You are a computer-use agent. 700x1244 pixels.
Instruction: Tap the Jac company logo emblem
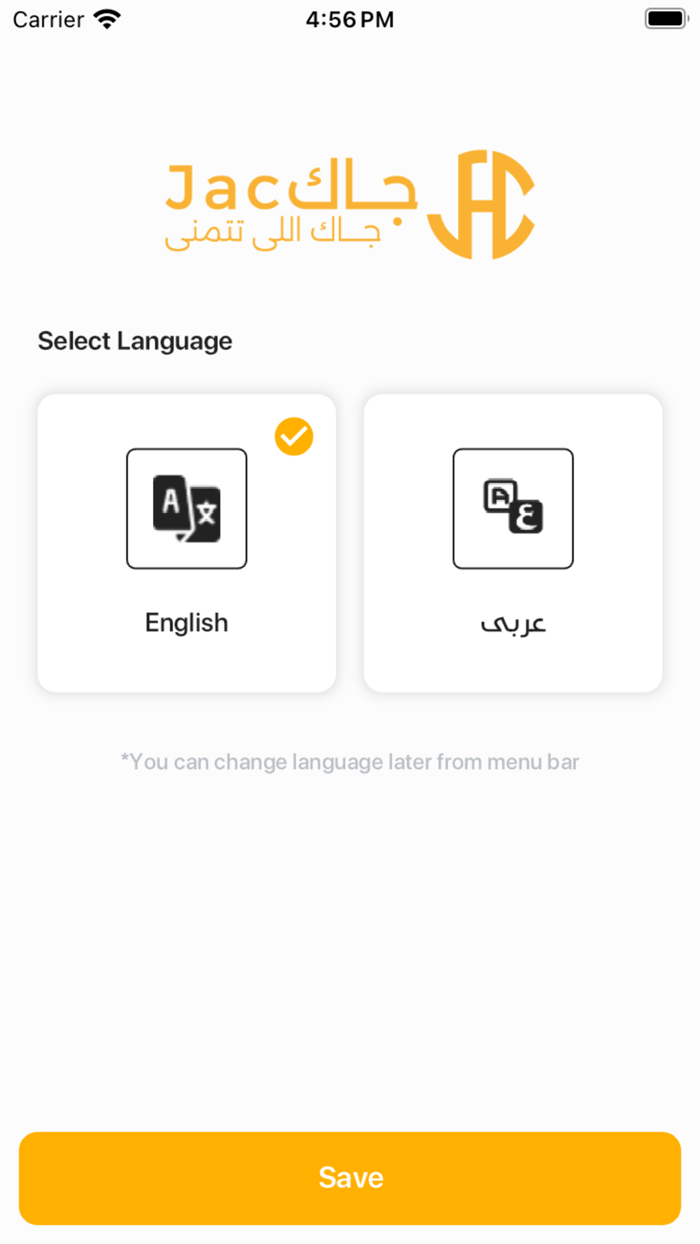[483, 203]
